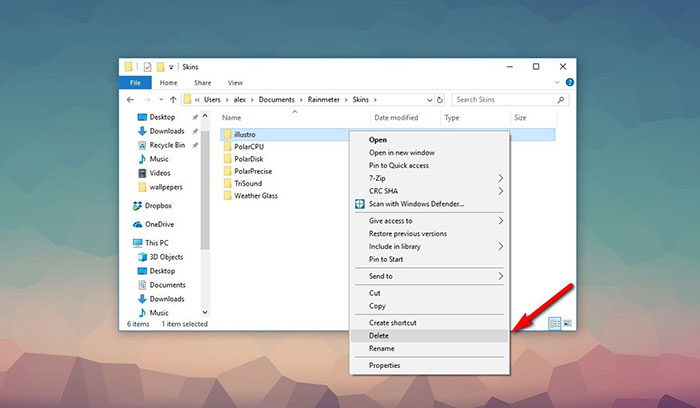
Task: Open the recent locations dropdown arrow
Action: [x=159, y=99]
